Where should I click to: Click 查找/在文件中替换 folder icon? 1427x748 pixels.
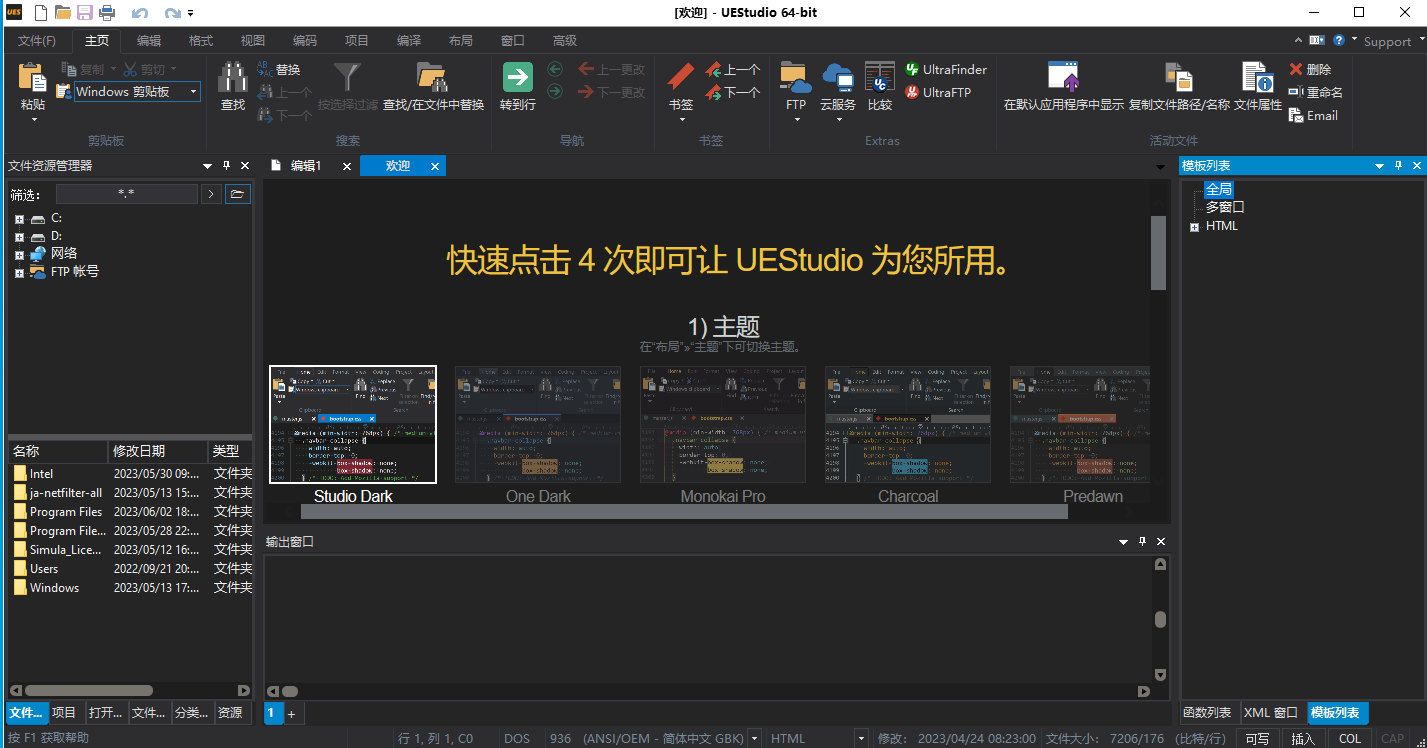(x=432, y=78)
